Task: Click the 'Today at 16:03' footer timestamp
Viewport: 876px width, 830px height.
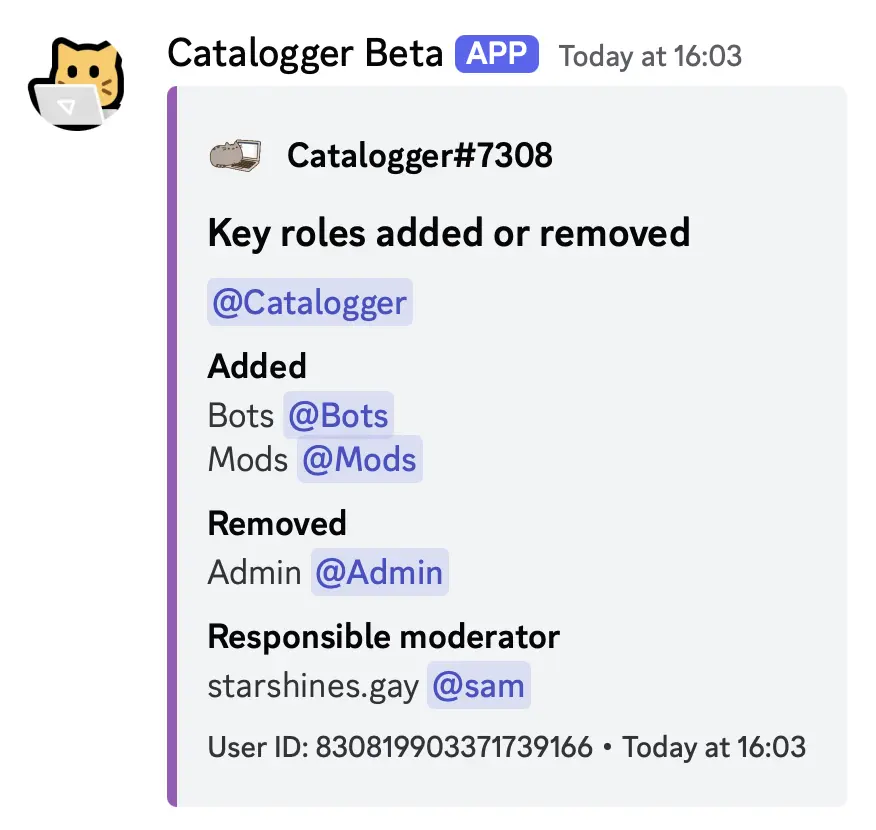Action: point(714,747)
